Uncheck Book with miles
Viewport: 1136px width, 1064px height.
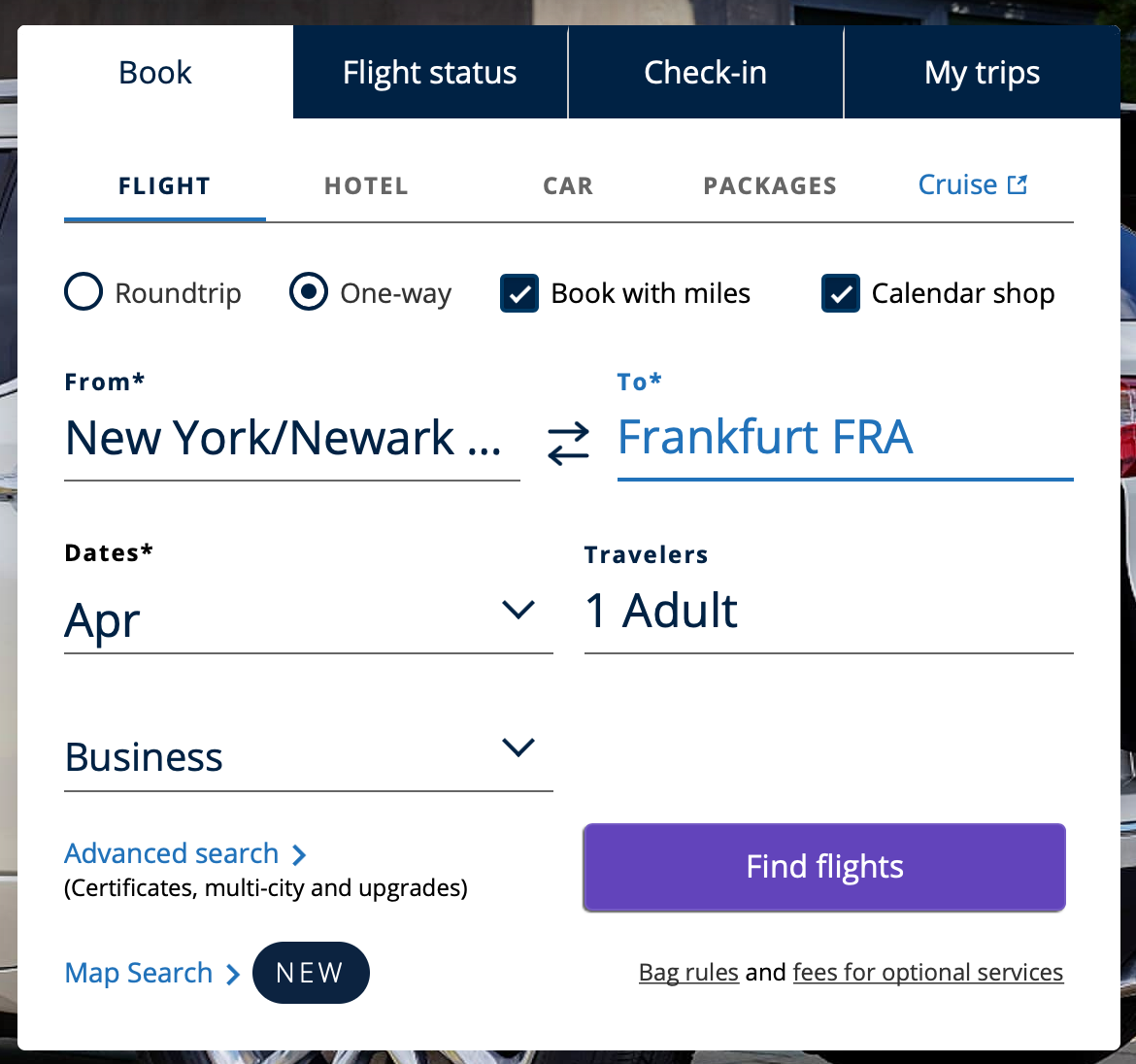tap(518, 292)
